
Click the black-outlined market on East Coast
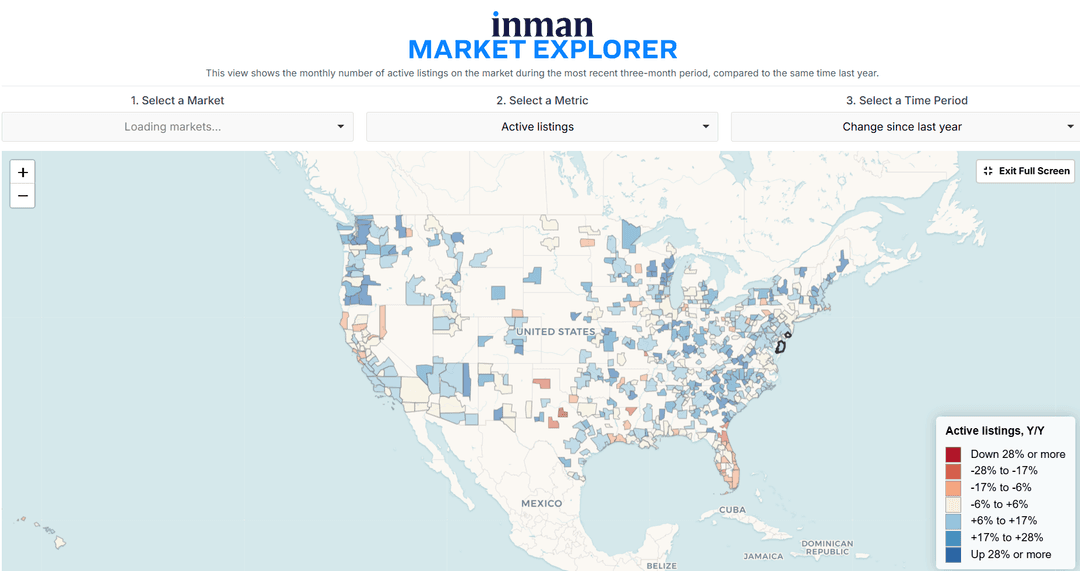tap(782, 343)
